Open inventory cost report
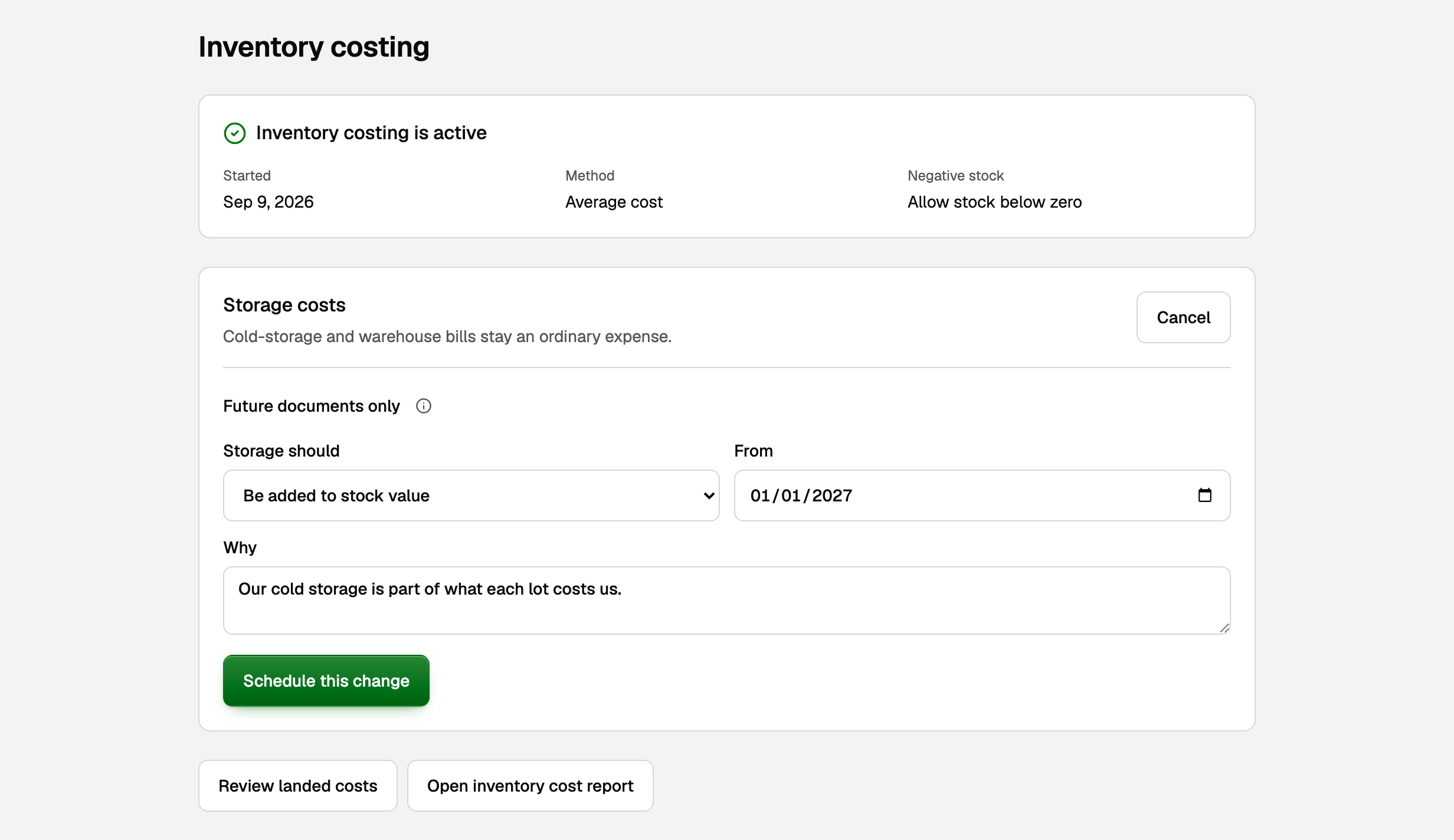 click(530, 786)
